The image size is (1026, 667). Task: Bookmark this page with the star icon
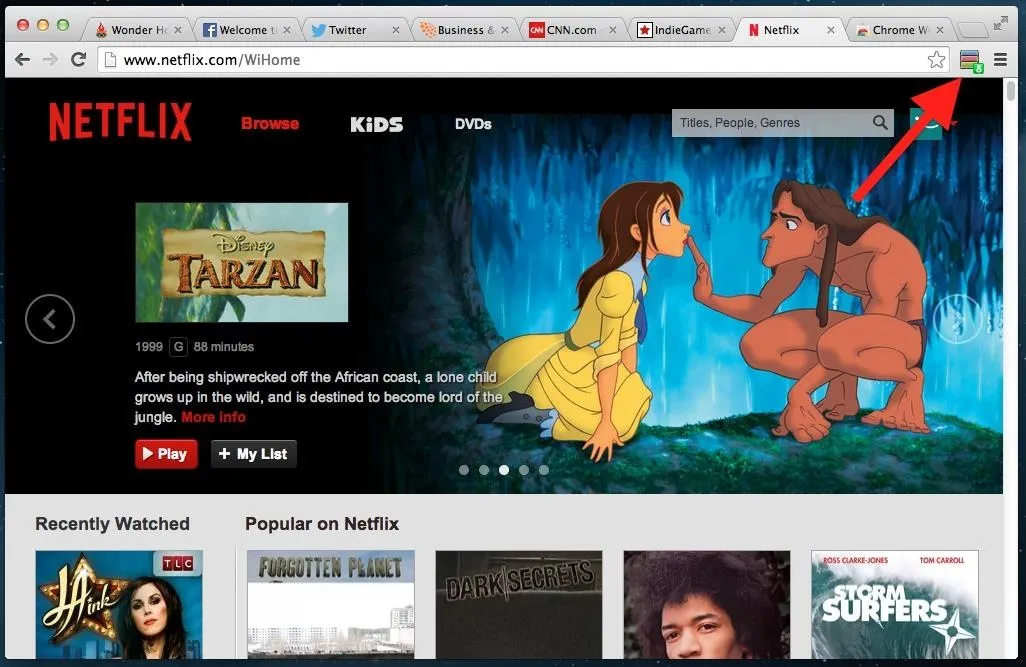coord(936,60)
